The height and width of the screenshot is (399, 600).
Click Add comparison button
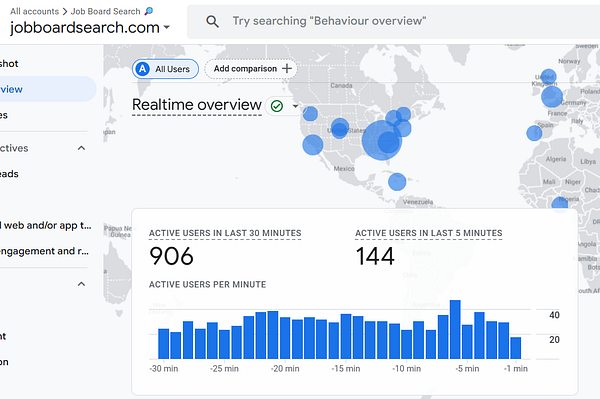click(251, 69)
